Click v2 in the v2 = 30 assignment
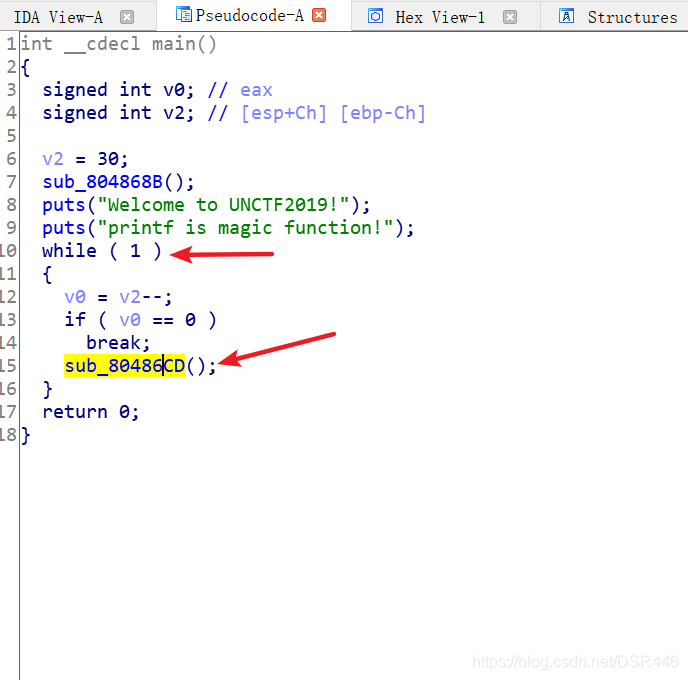 coord(53,159)
